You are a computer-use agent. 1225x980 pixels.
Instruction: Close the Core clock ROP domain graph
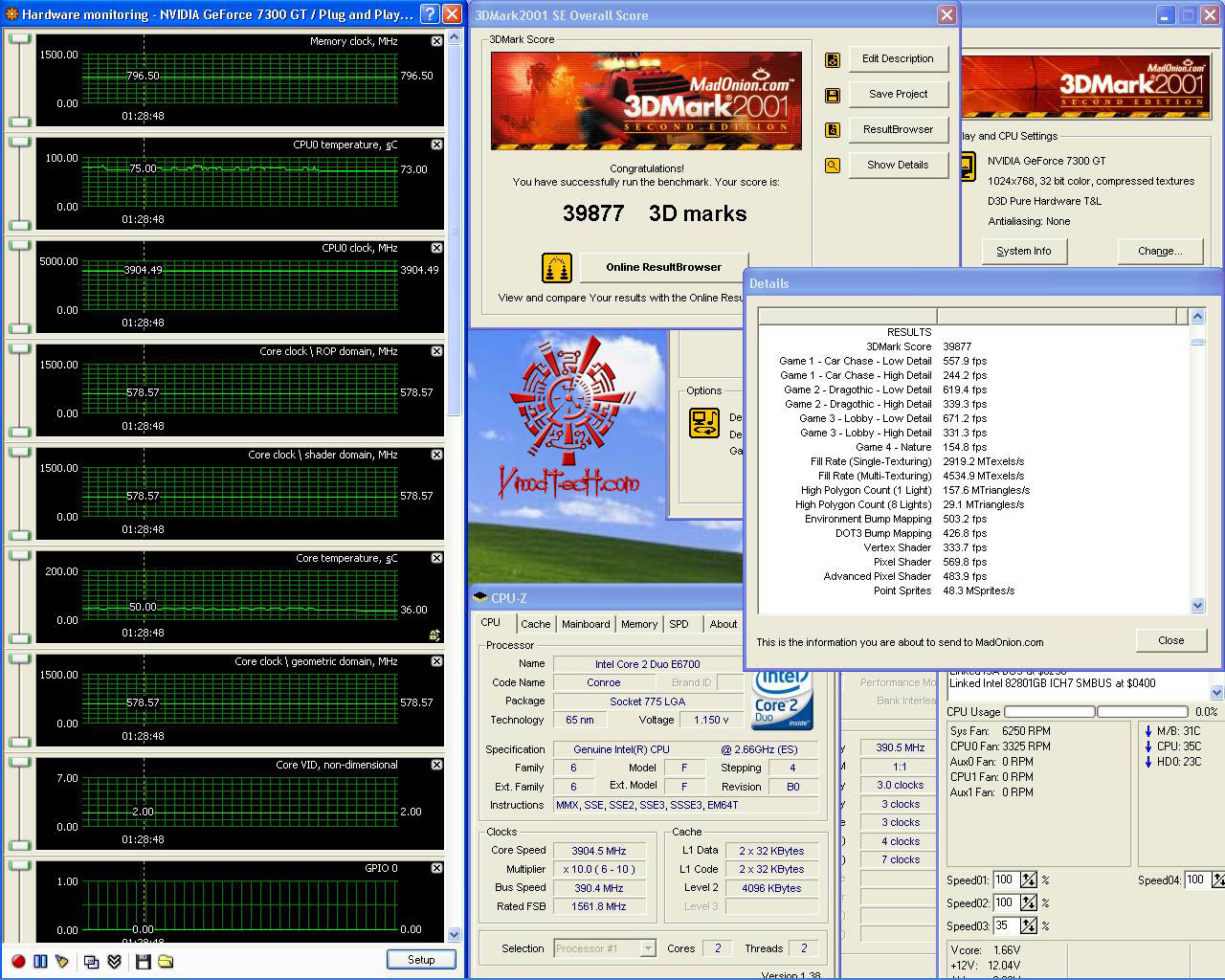point(436,351)
